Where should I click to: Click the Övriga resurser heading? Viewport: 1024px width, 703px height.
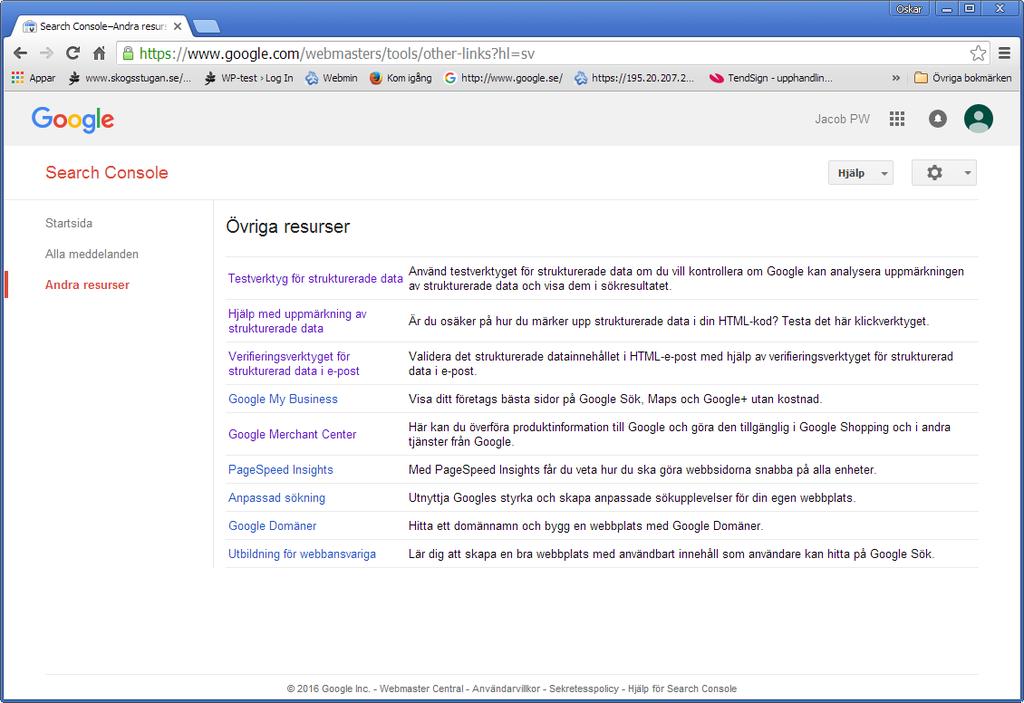pyautogui.click(x=288, y=227)
